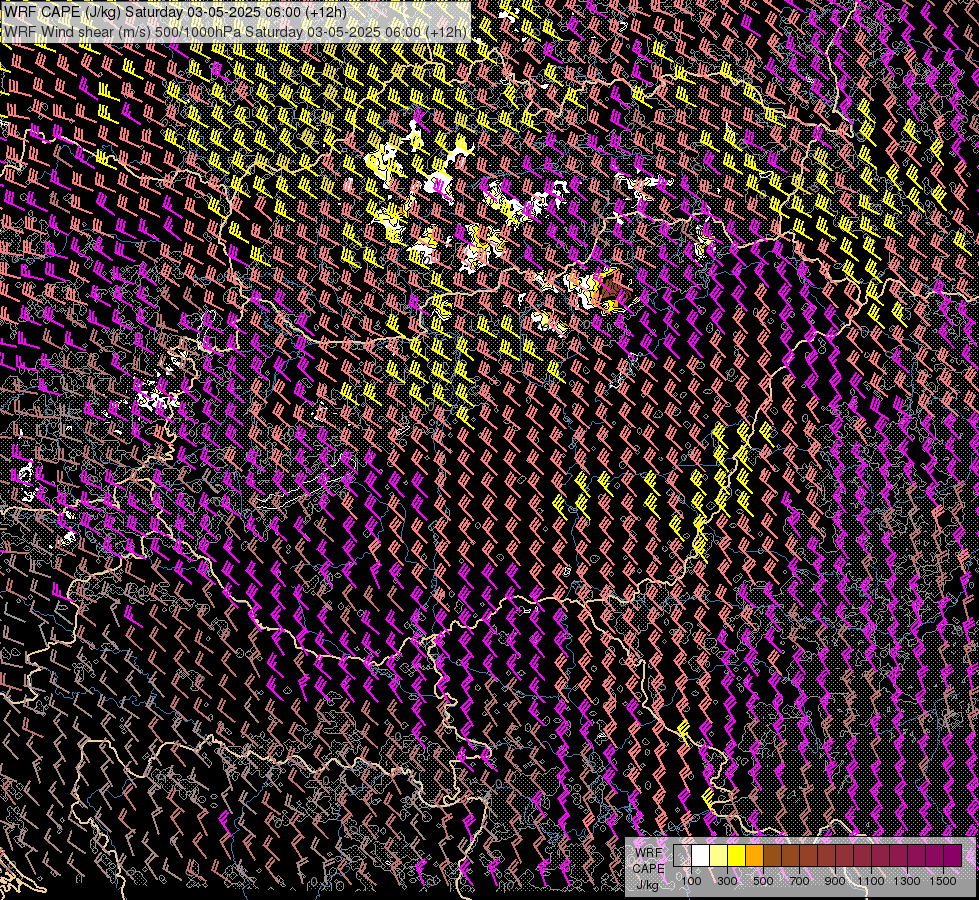Select the magenta last CAPE legend swatch
The width and height of the screenshot is (979, 900).
[952, 856]
